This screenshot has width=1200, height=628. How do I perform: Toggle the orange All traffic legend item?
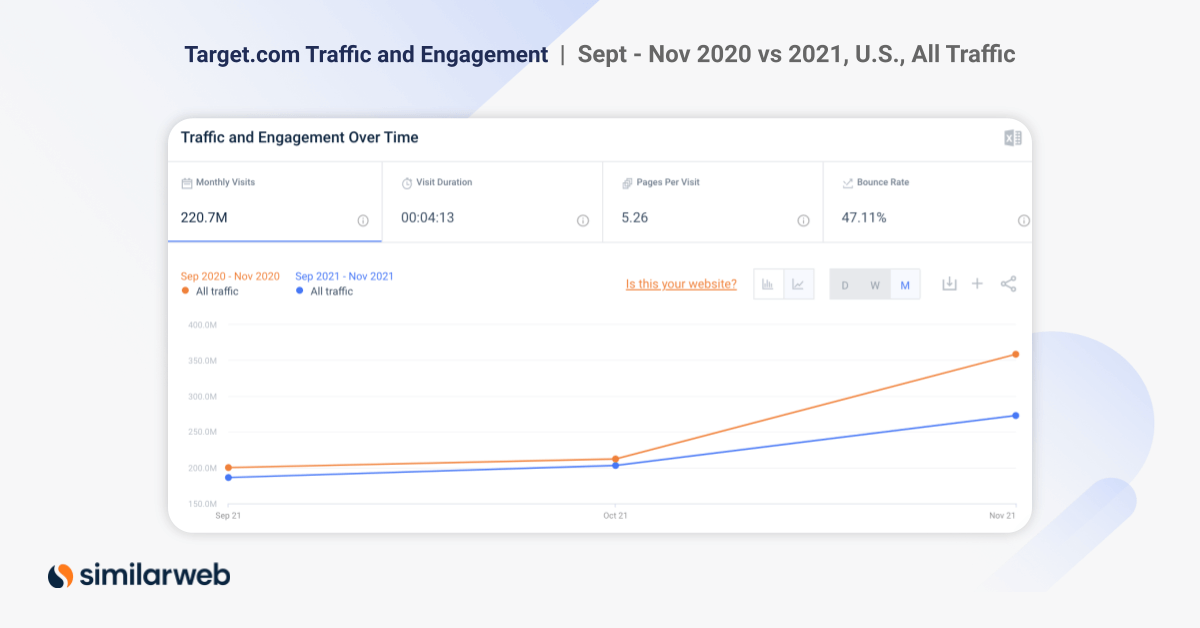210,291
